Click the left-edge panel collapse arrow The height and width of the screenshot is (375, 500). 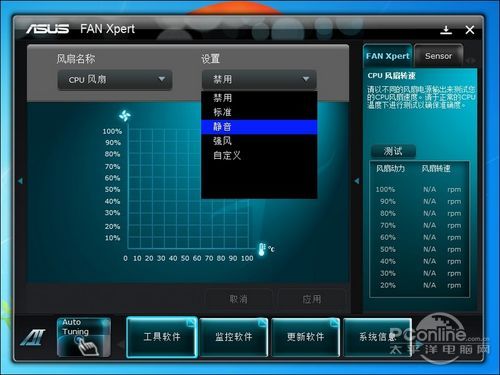[x=20, y=181]
